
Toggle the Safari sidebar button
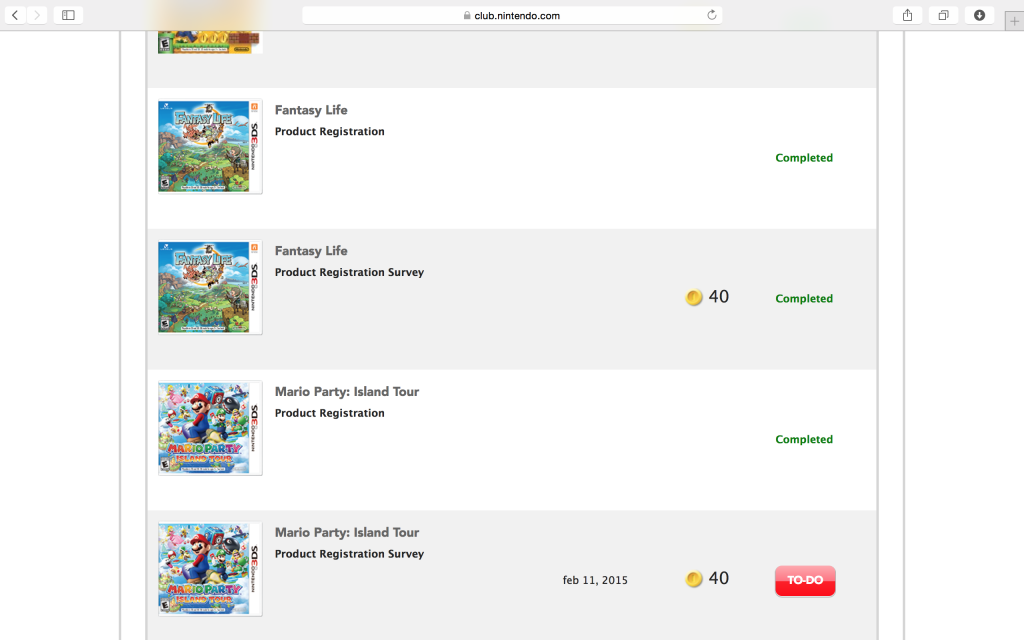68,15
